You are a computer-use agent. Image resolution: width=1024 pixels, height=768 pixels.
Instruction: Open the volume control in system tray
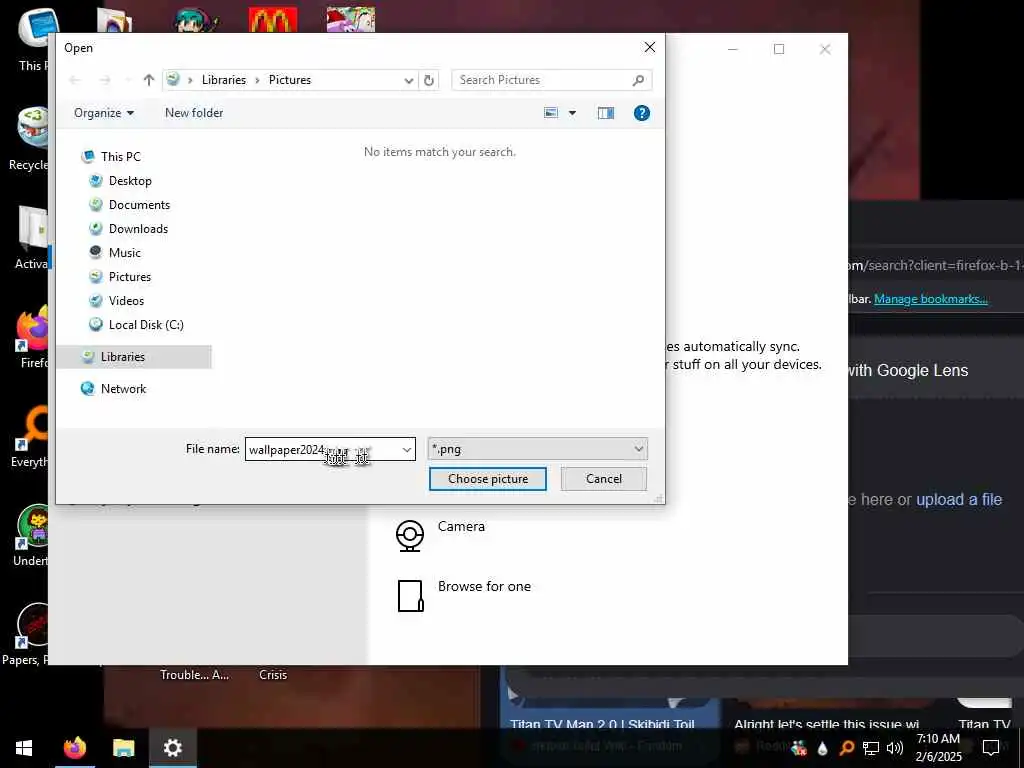(895, 748)
